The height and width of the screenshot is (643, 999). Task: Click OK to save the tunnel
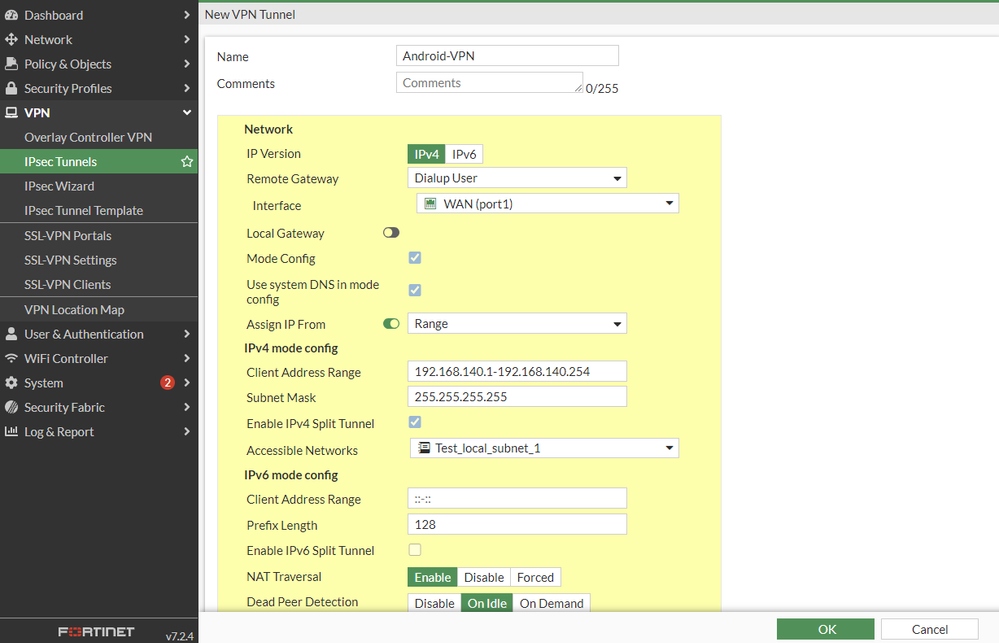point(826,629)
